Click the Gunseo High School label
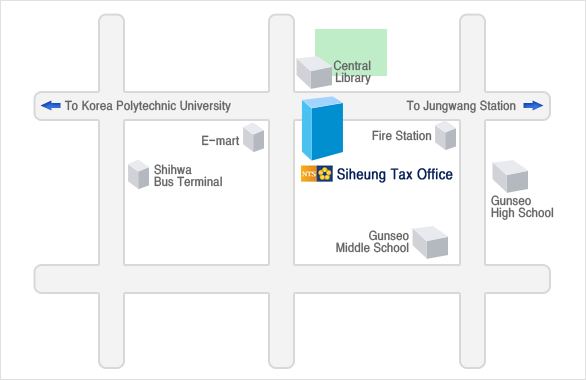The width and height of the screenshot is (586, 380). pyautogui.click(x=522, y=207)
